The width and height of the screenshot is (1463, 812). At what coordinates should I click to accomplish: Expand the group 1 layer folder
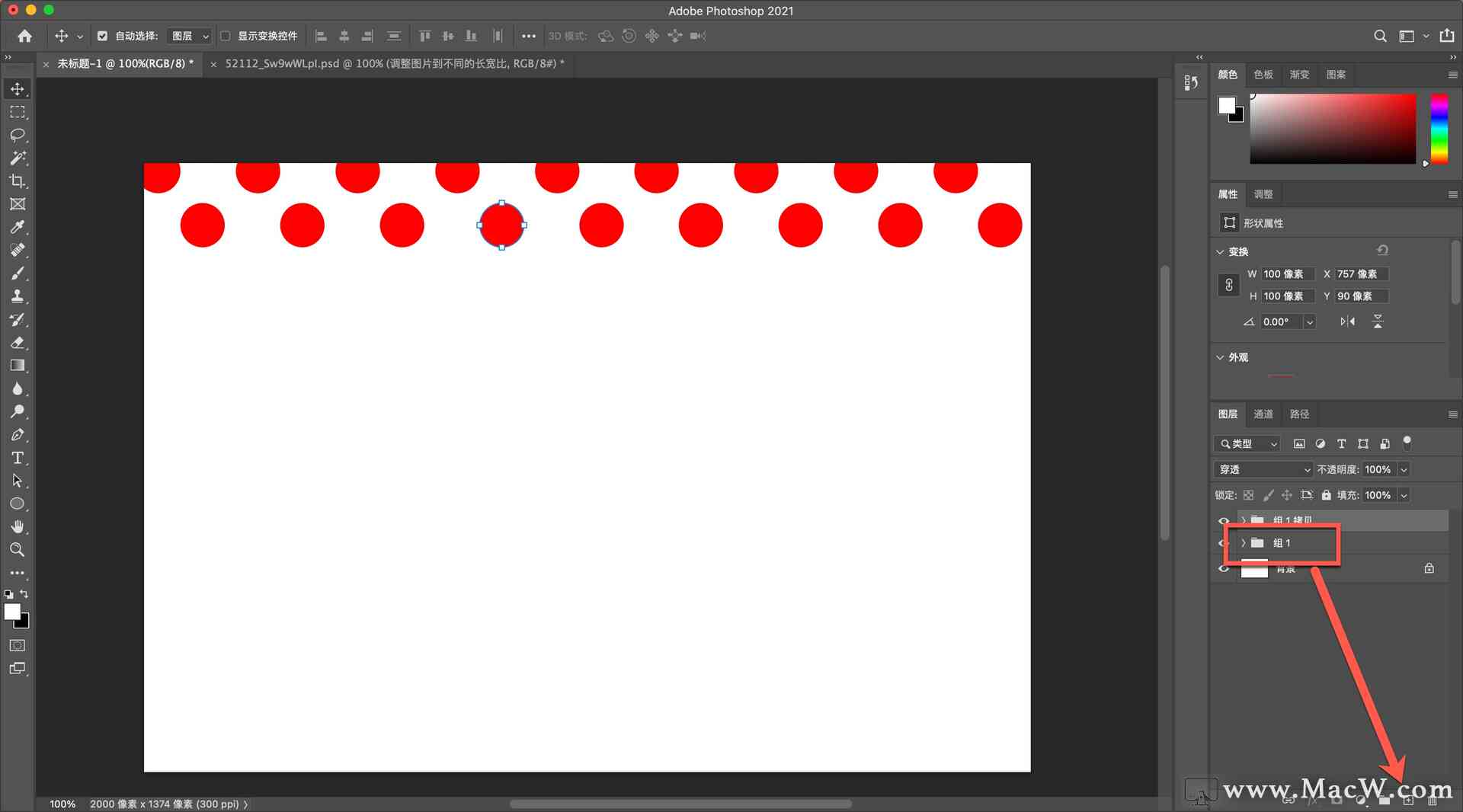coord(1243,543)
